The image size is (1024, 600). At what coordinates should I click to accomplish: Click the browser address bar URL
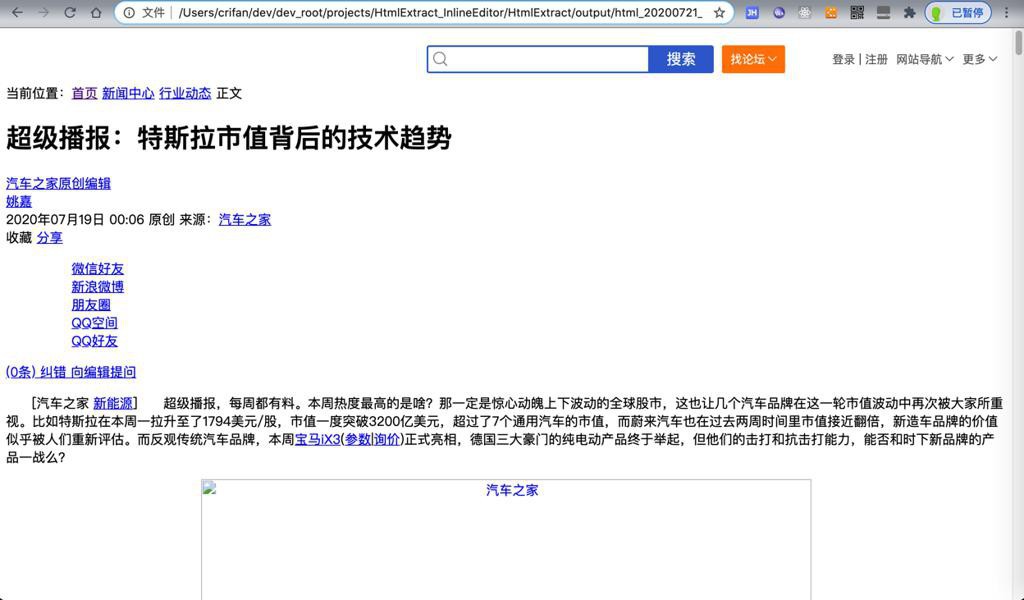pos(441,12)
